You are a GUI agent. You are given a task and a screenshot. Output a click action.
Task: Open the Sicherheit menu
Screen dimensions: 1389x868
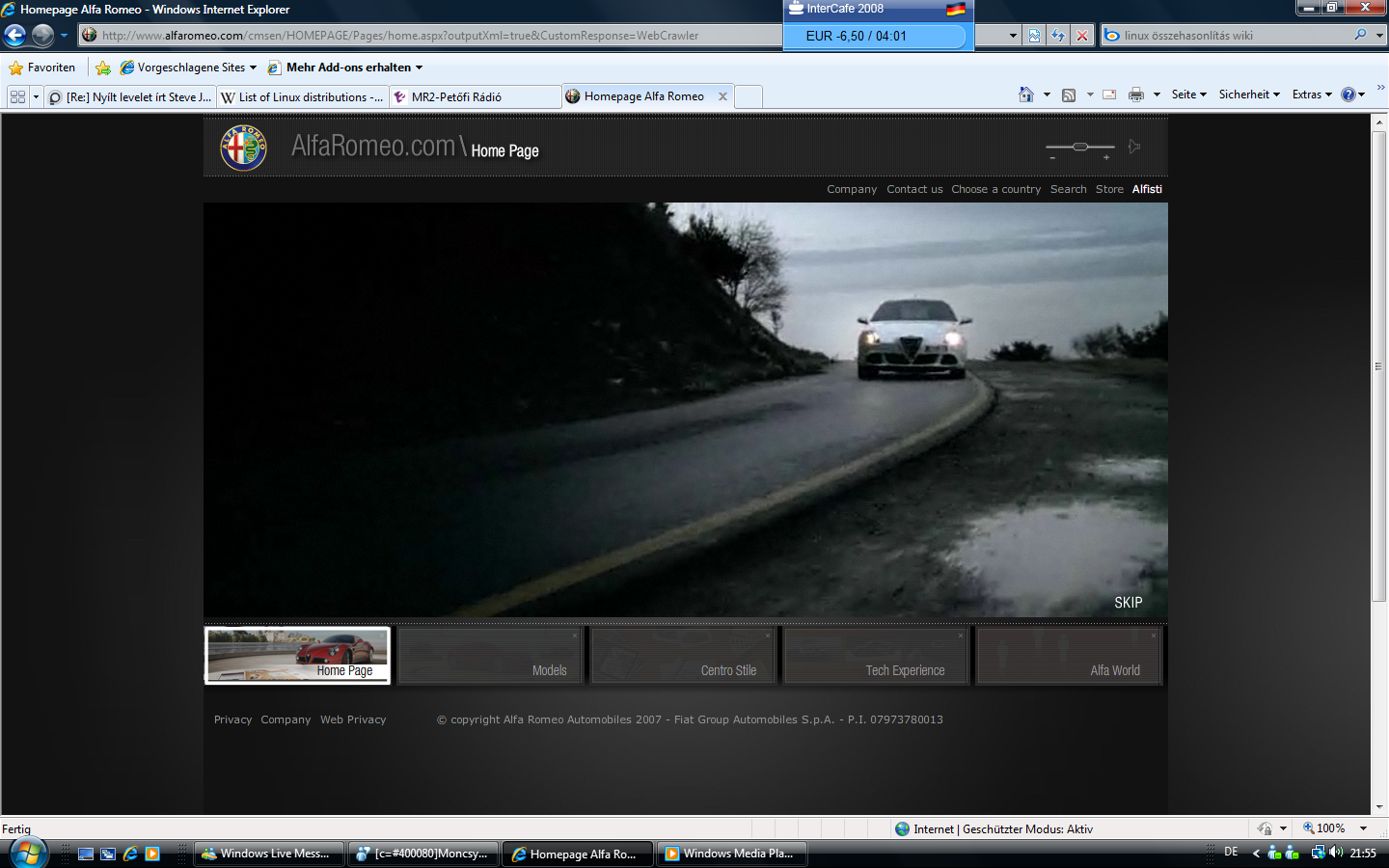[x=1249, y=95]
